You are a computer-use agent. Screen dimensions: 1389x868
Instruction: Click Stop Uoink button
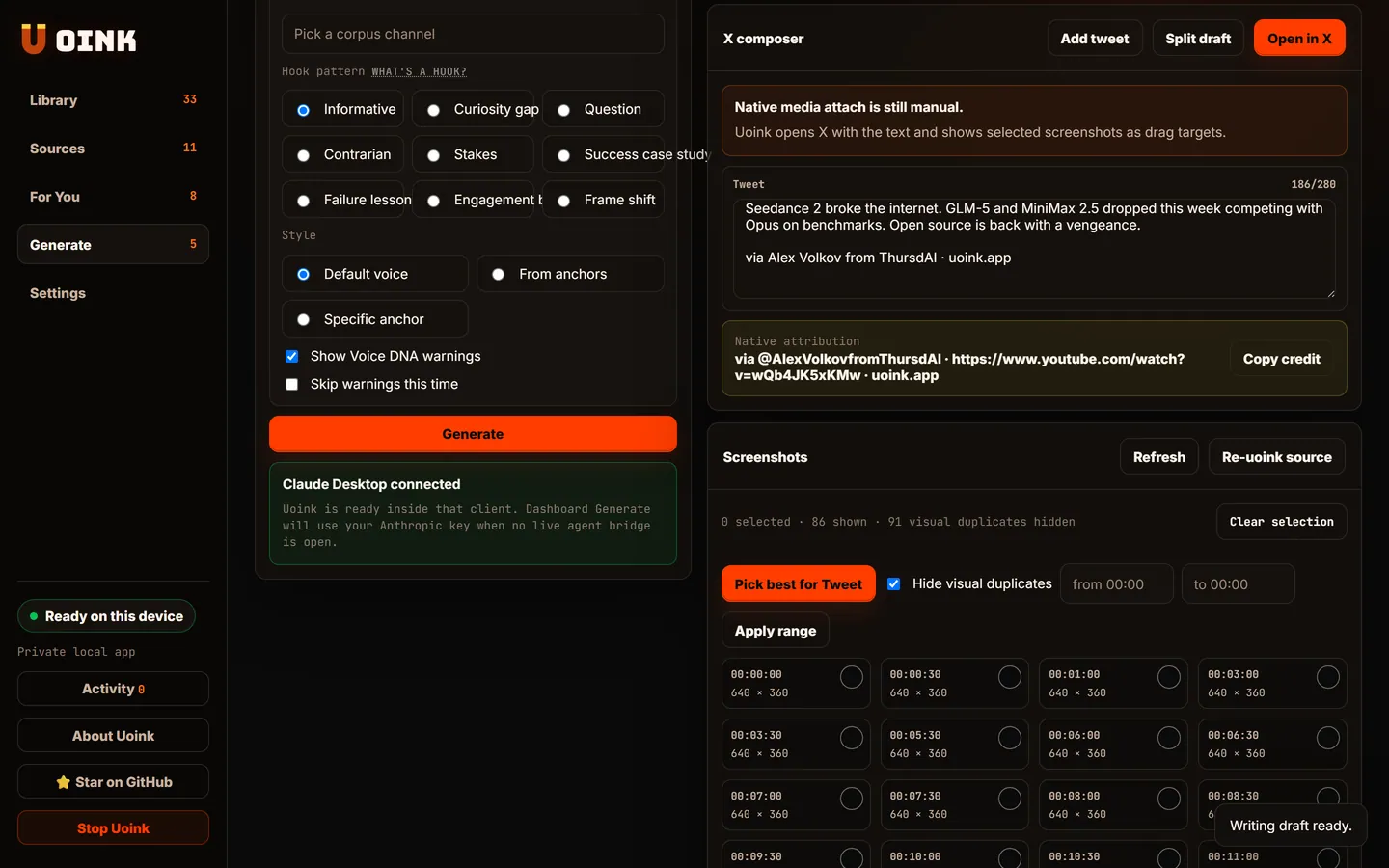click(x=113, y=827)
